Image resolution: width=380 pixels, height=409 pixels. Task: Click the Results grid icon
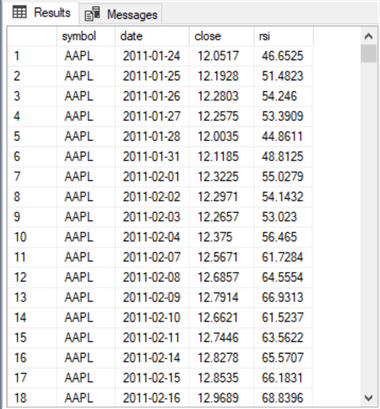[19, 12]
